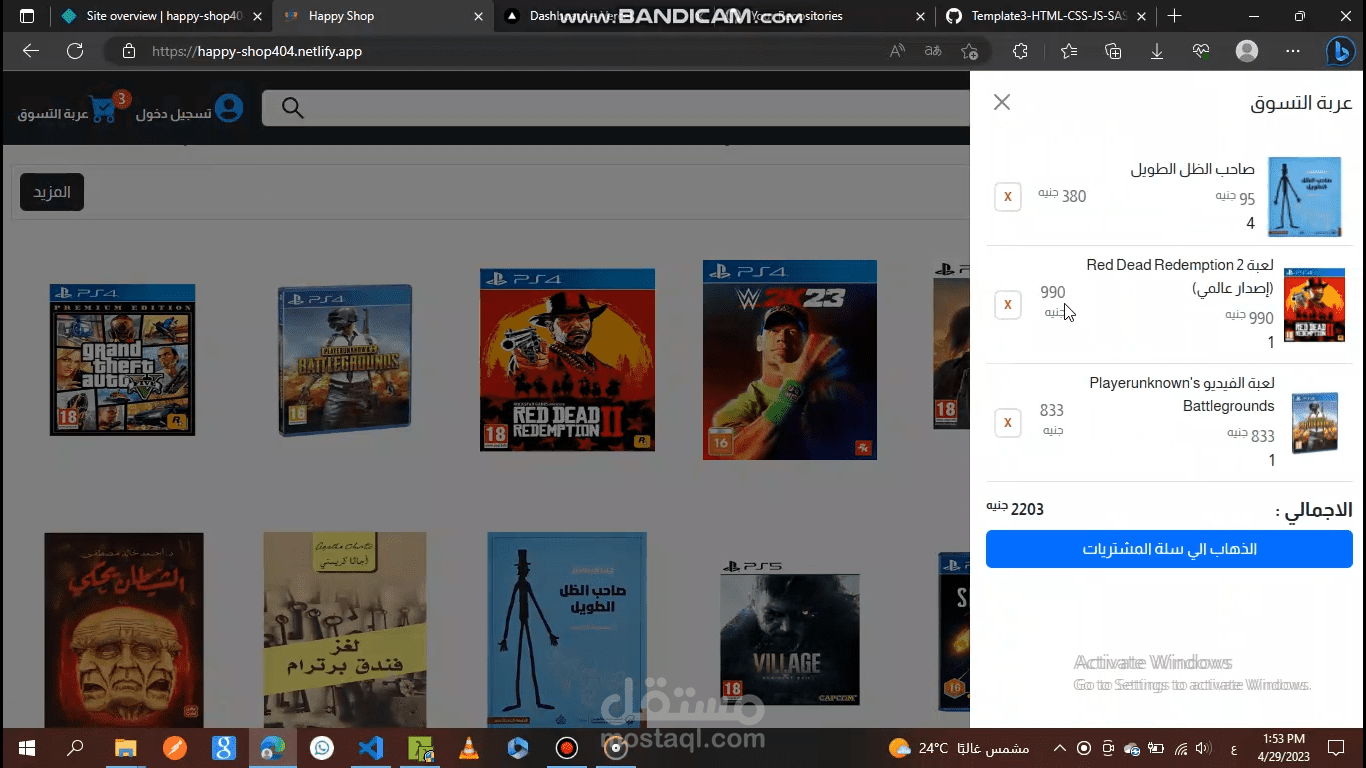Open VLC media player from the taskbar

point(468,748)
